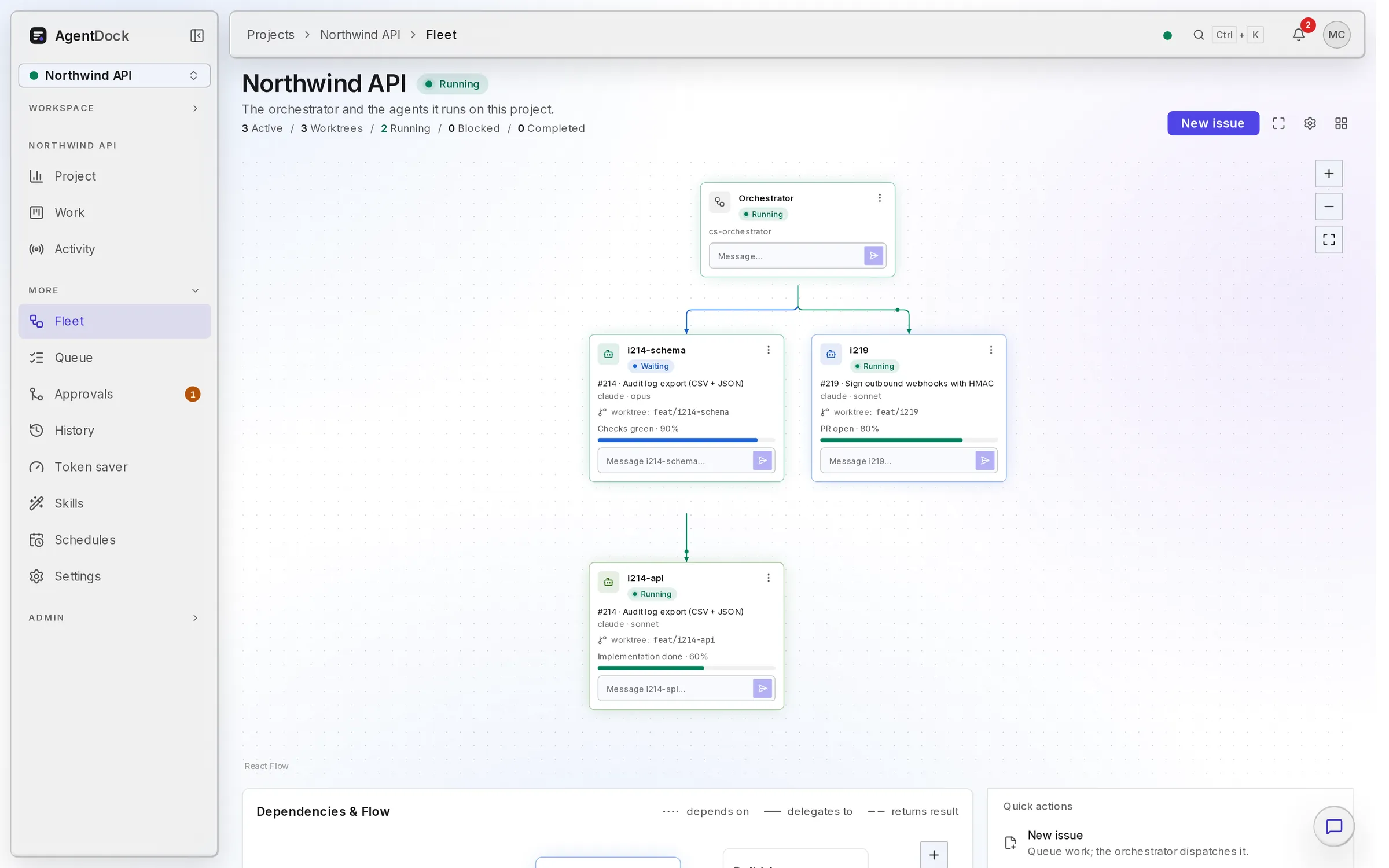
Task: Click Projects breadcrumb link
Action: coord(270,35)
